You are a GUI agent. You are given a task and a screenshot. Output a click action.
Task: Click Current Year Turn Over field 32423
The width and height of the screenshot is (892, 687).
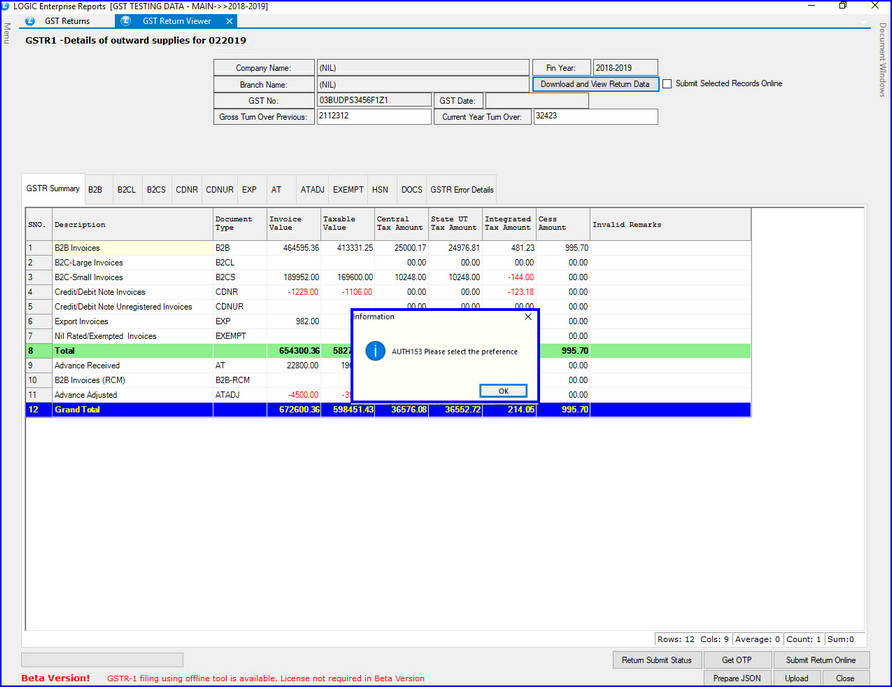point(596,116)
